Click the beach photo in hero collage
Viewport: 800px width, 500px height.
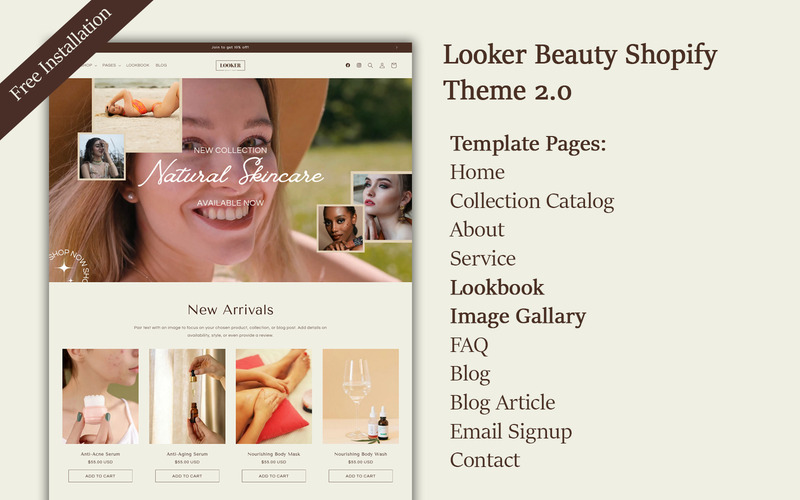coord(137,115)
